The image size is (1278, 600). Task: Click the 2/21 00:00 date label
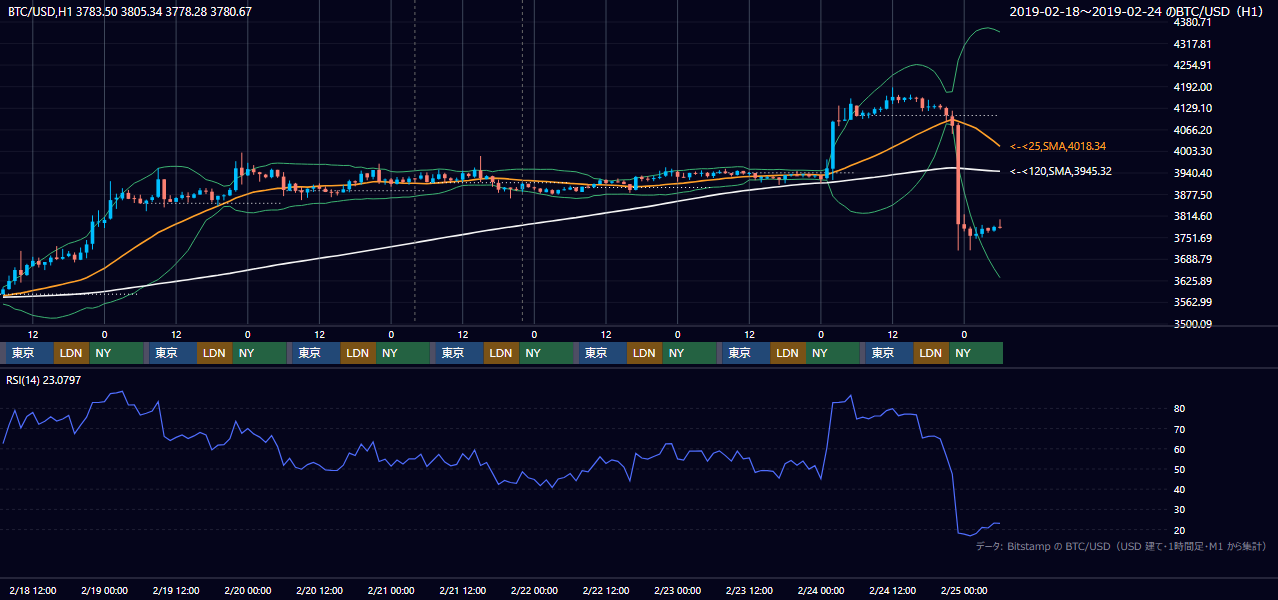click(x=391, y=590)
